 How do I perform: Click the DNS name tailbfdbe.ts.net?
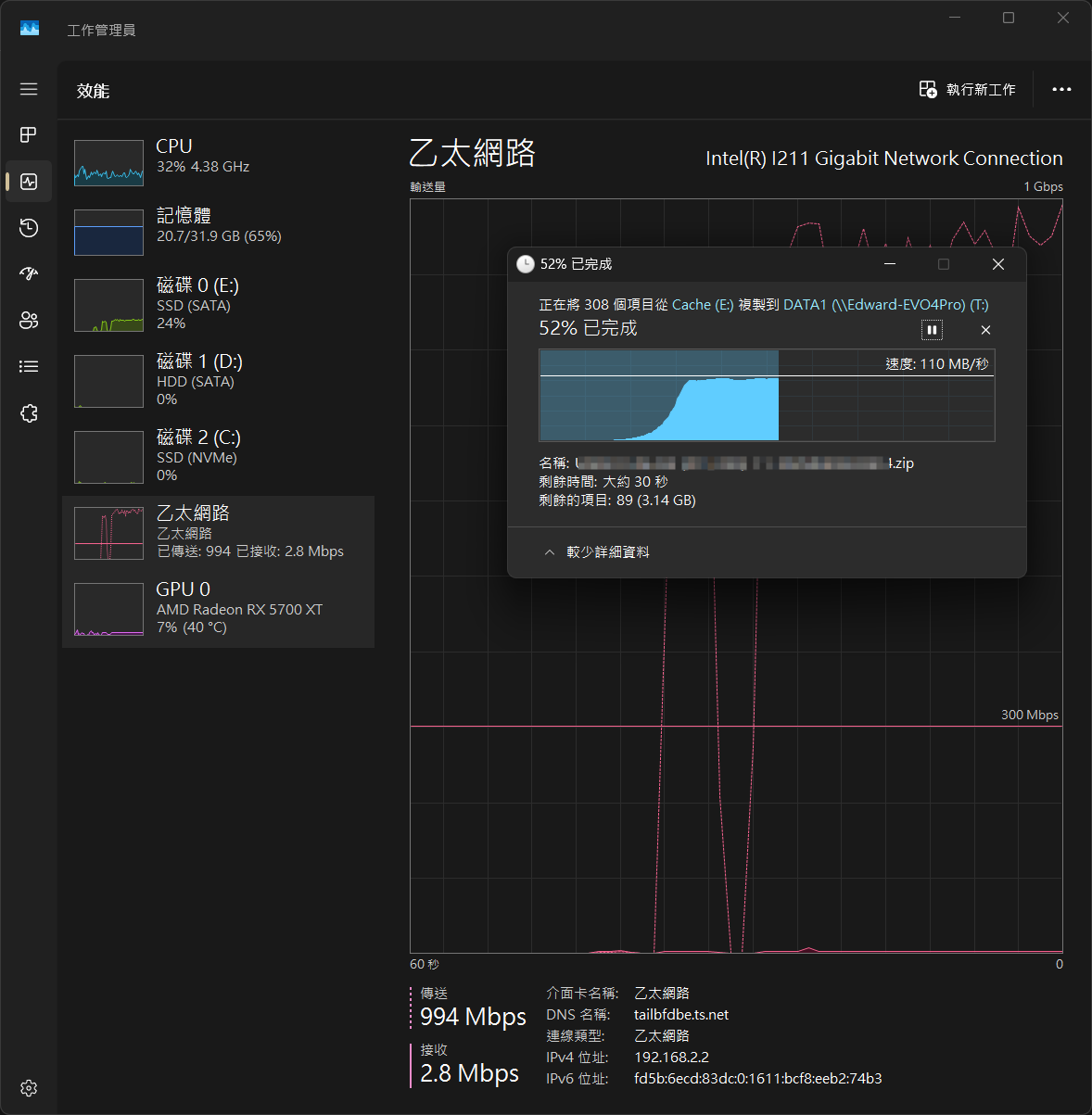click(681, 1014)
